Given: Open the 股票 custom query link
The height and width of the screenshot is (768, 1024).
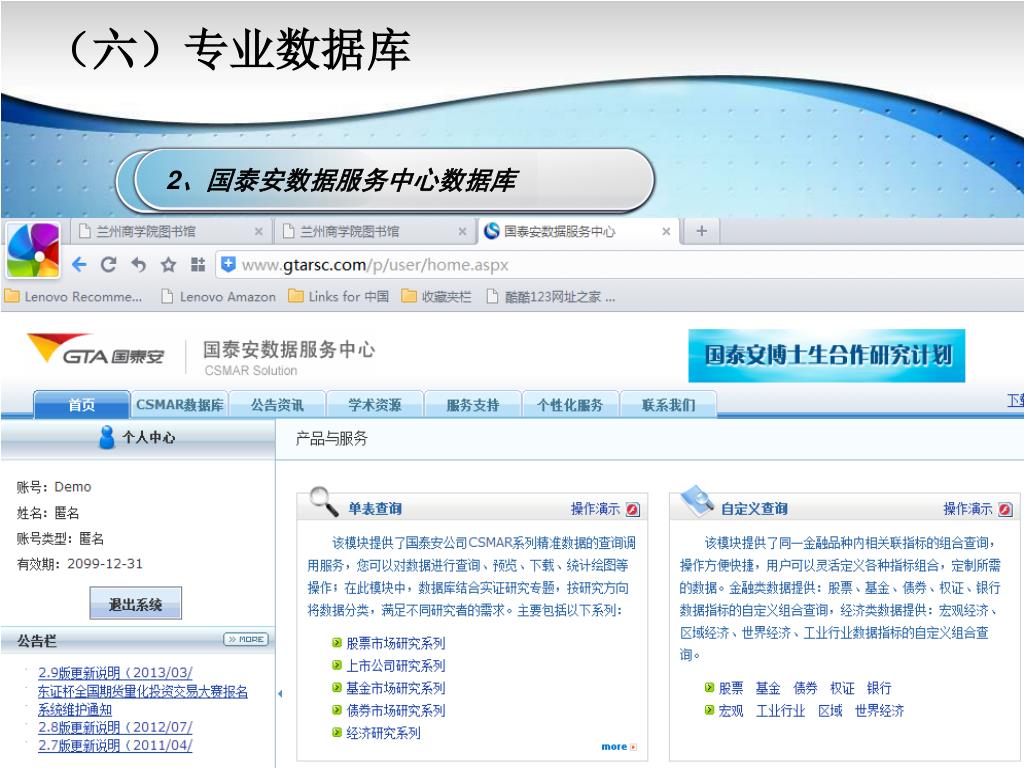Looking at the screenshot, I should pyautogui.click(x=731, y=688).
